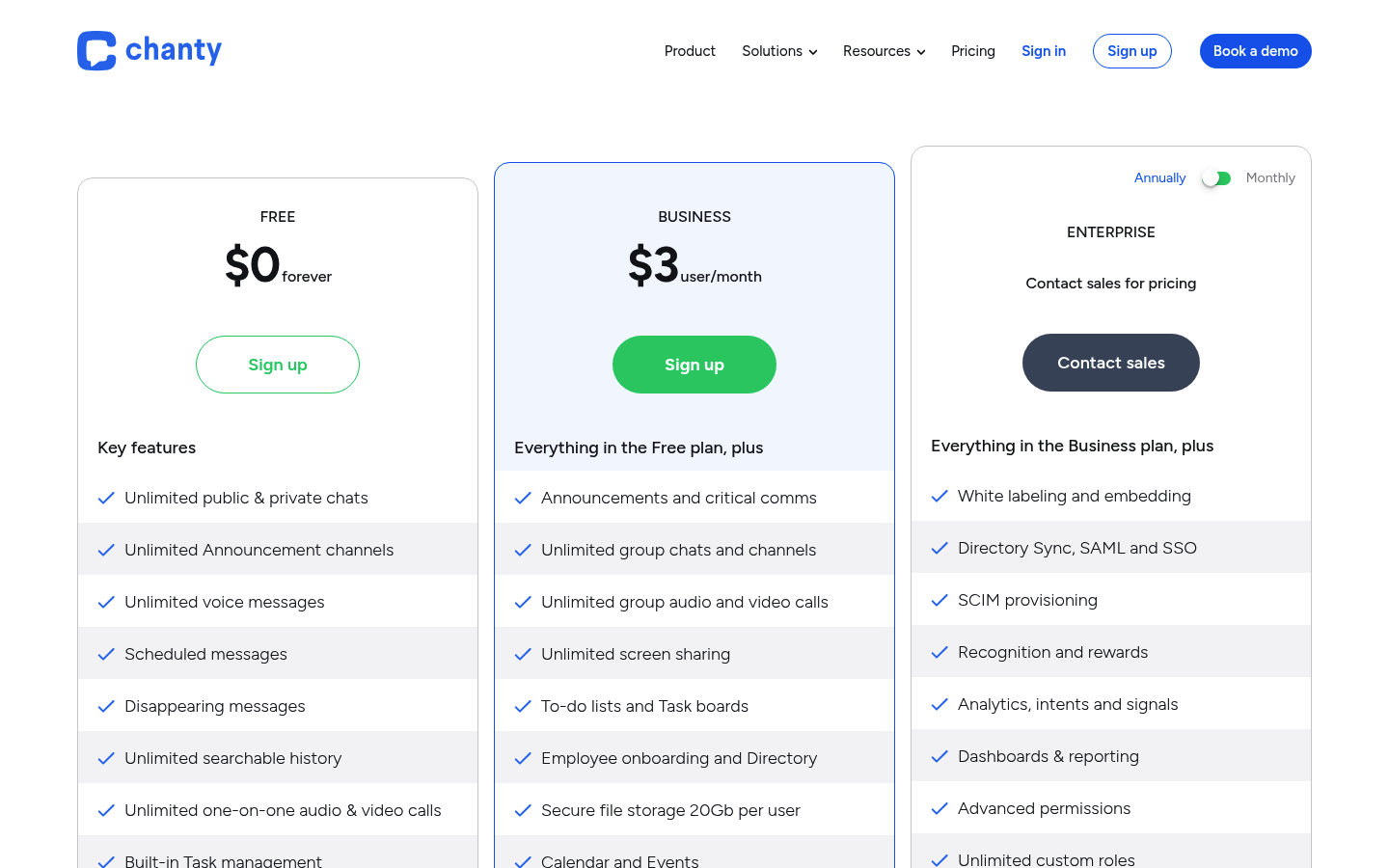Click the 'Contact sales for pricing' text
The image size is (1389, 868).
[1111, 283]
